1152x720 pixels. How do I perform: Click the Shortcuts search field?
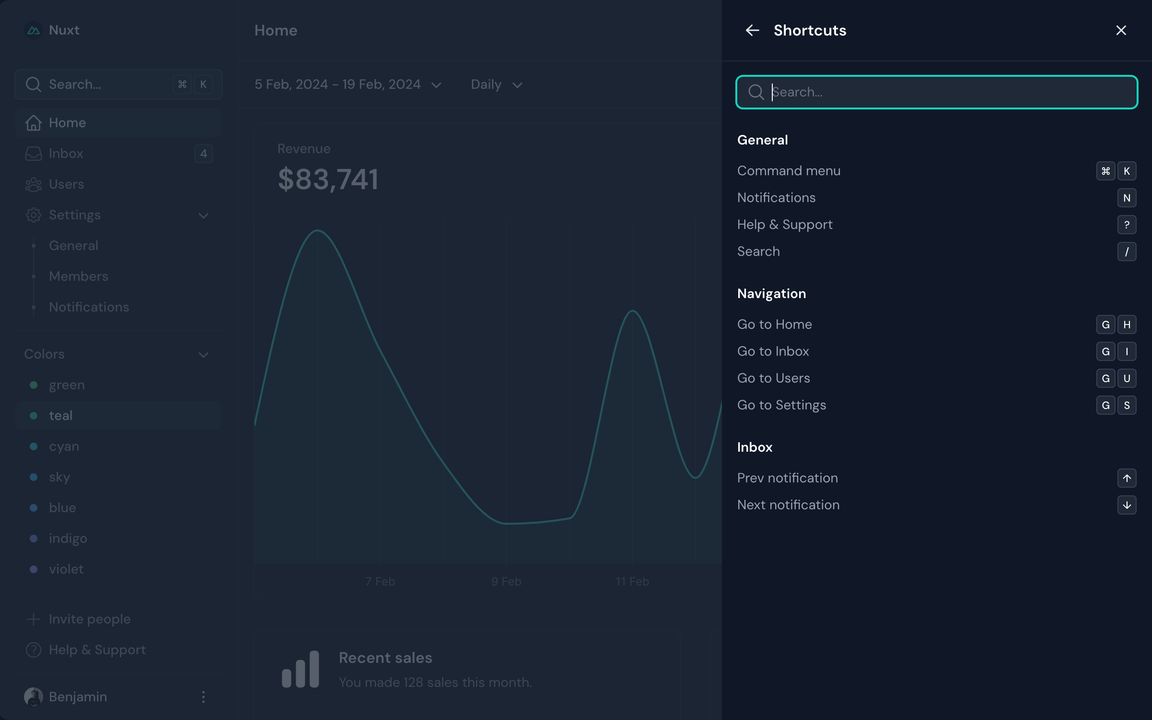pos(936,92)
